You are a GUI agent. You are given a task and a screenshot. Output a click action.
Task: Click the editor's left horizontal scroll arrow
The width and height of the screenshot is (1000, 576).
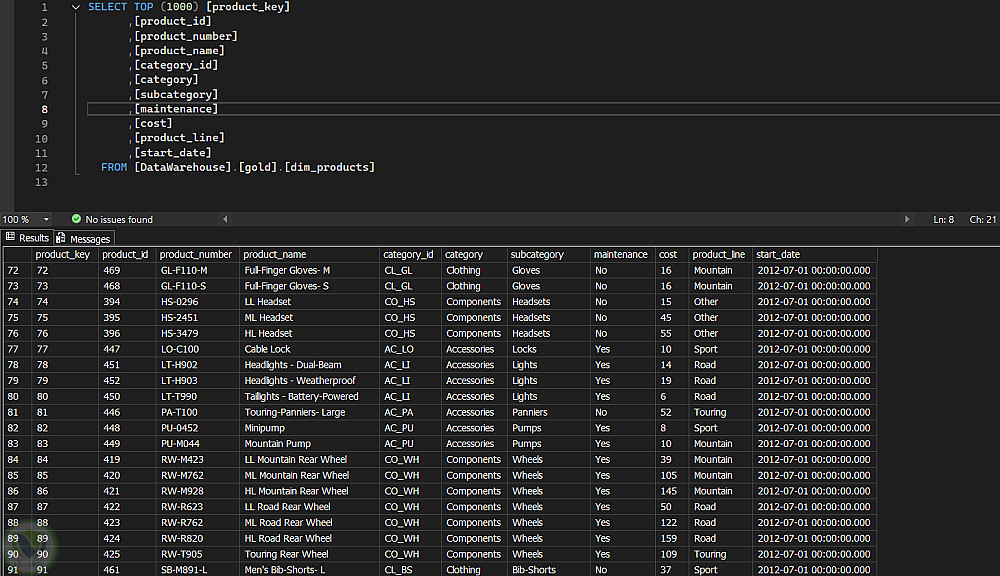[x=225, y=219]
